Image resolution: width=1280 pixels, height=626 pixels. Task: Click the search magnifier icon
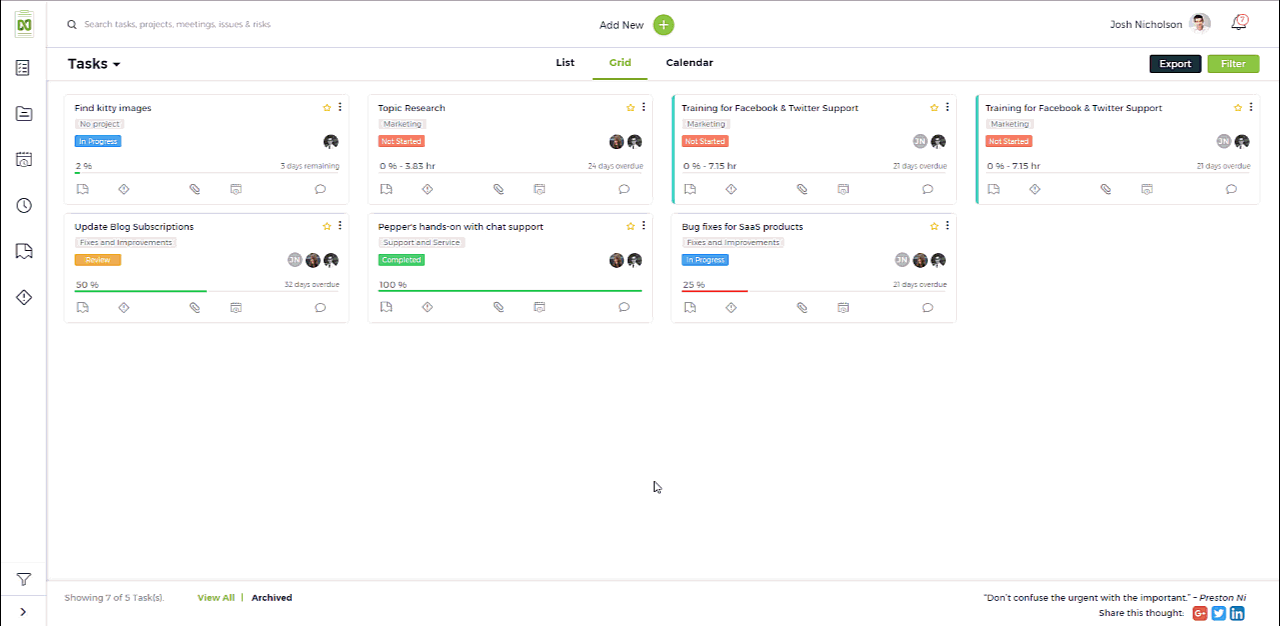pos(72,24)
